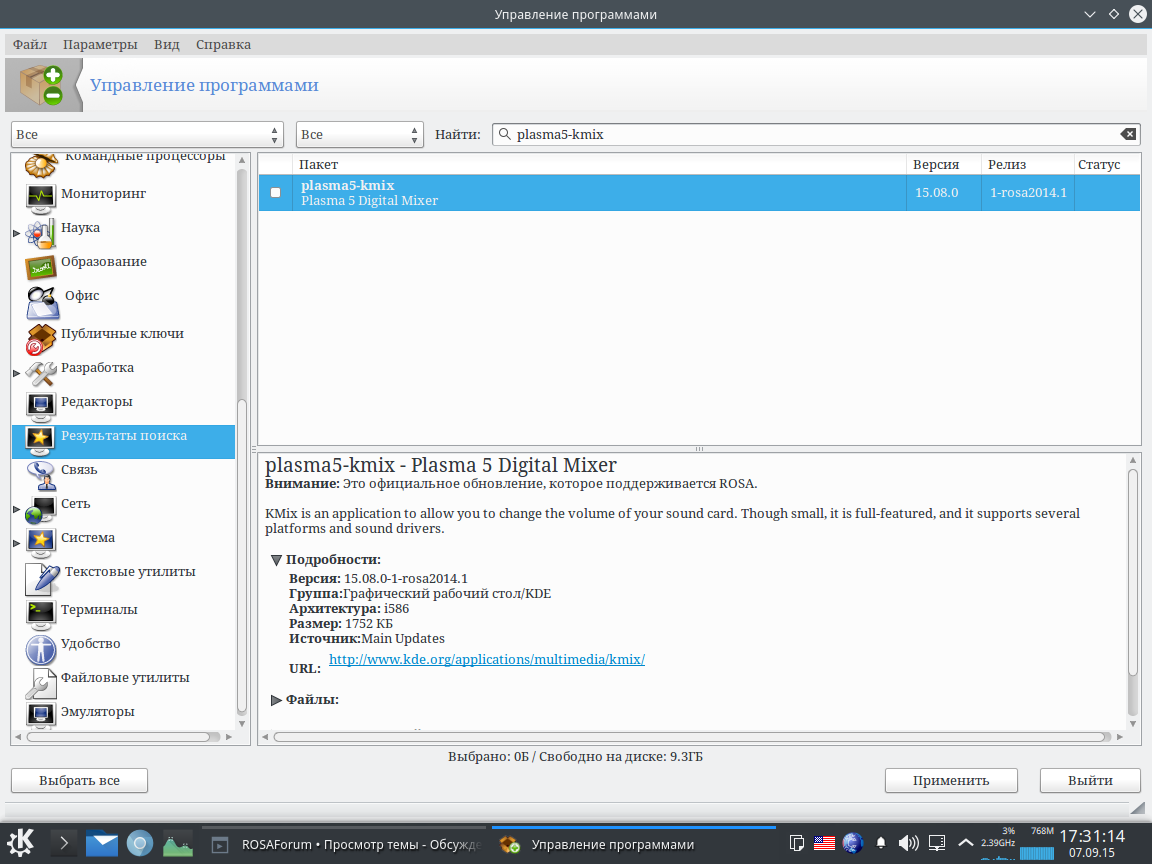Click the taskbar activity arrow icon

point(64,843)
